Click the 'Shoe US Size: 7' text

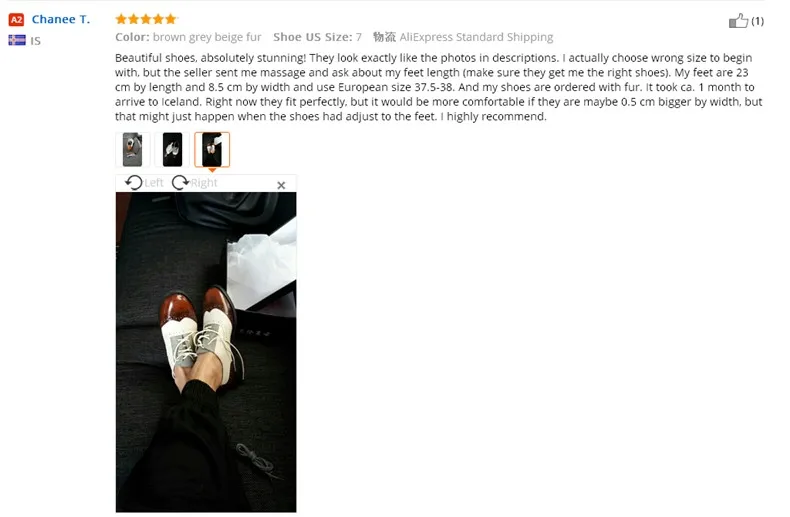[x=317, y=37]
